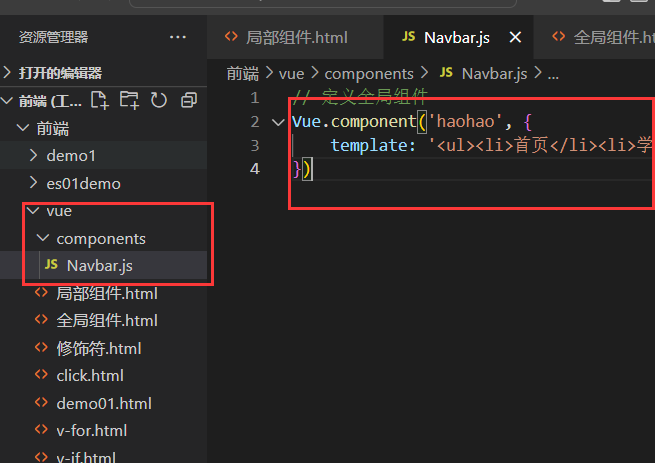Collapse the components folder

point(43,239)
